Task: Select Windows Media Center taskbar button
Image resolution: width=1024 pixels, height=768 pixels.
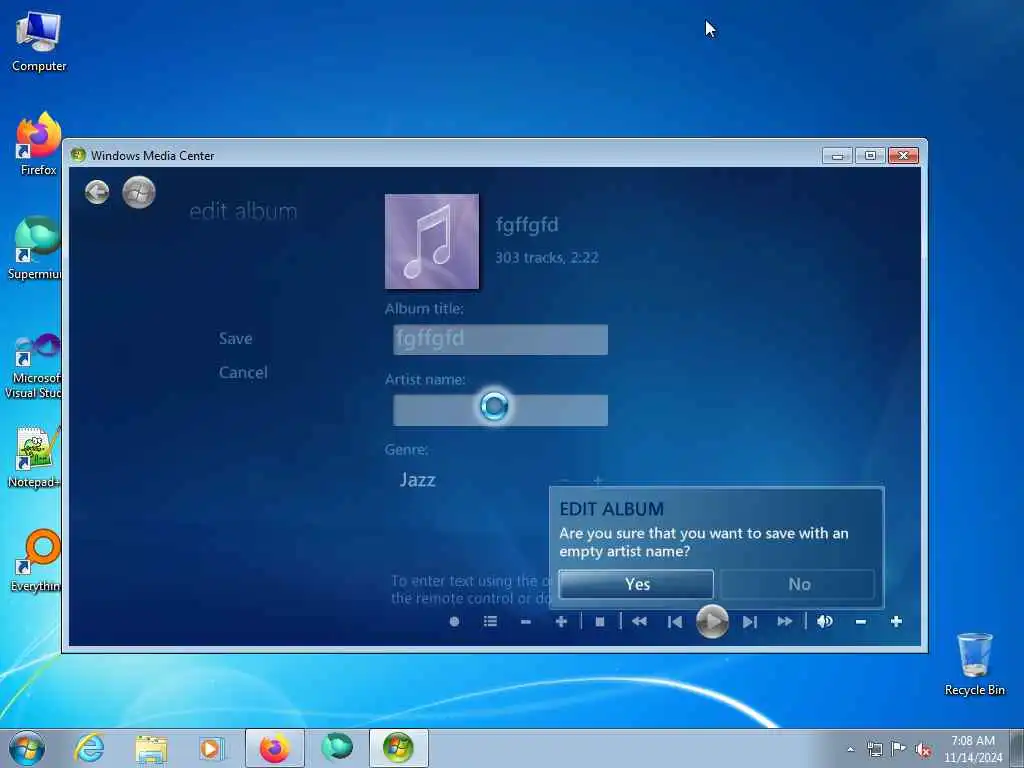Action: point(399,748)
